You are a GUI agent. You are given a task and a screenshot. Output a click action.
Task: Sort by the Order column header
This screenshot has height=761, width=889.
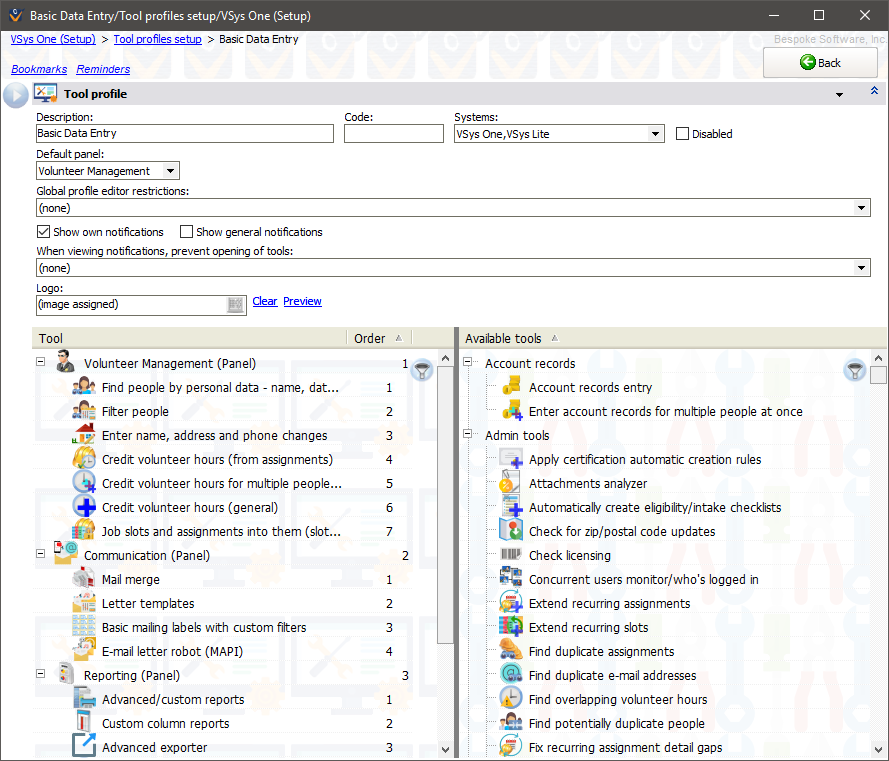coord(377,338)
